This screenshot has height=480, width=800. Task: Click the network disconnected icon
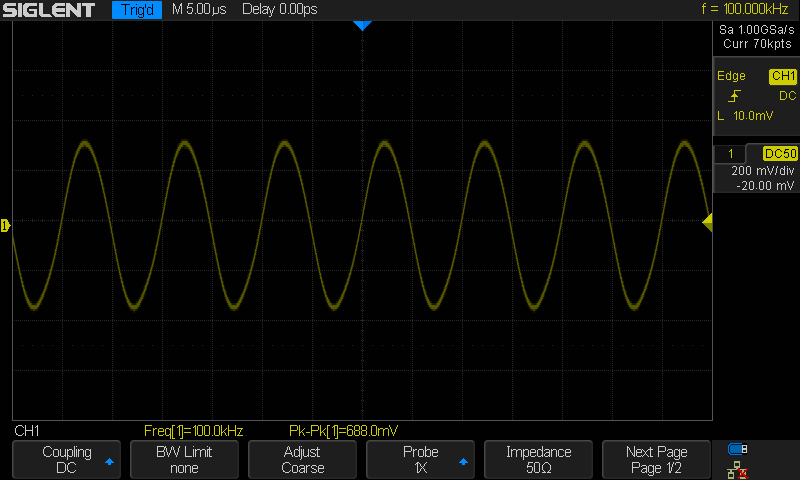(737, 470)
